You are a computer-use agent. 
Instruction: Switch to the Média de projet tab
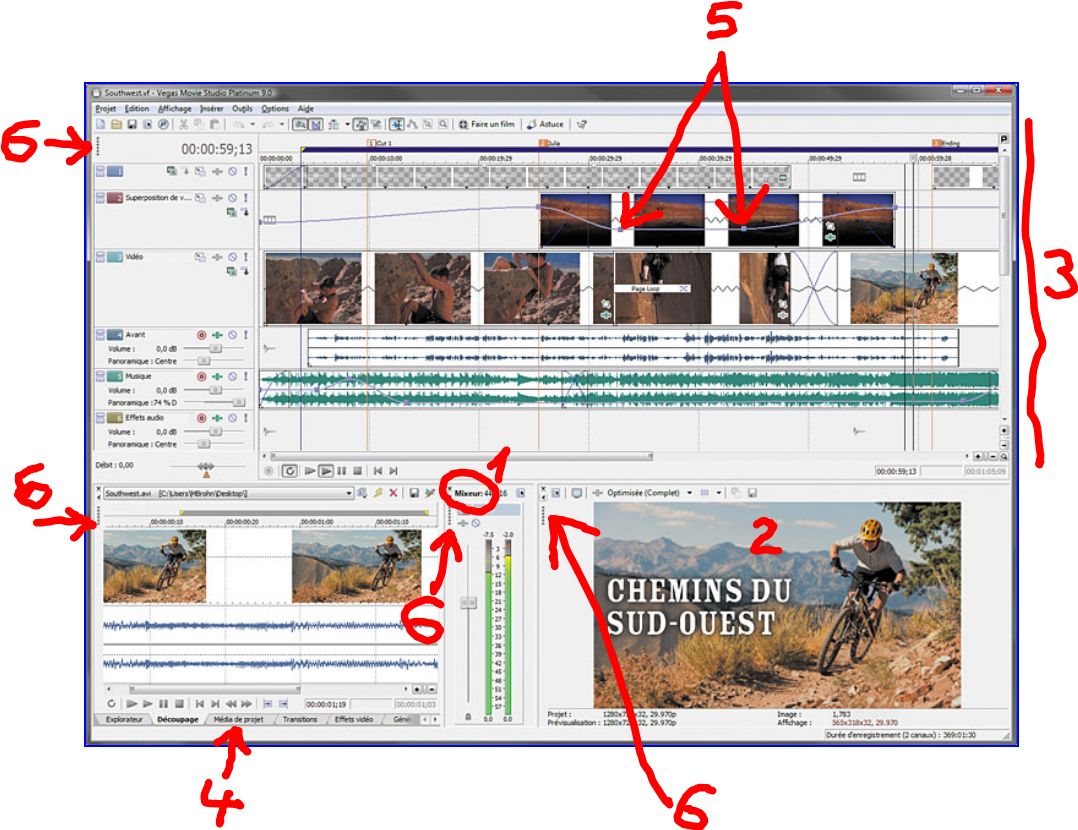[x=238, y=719]
